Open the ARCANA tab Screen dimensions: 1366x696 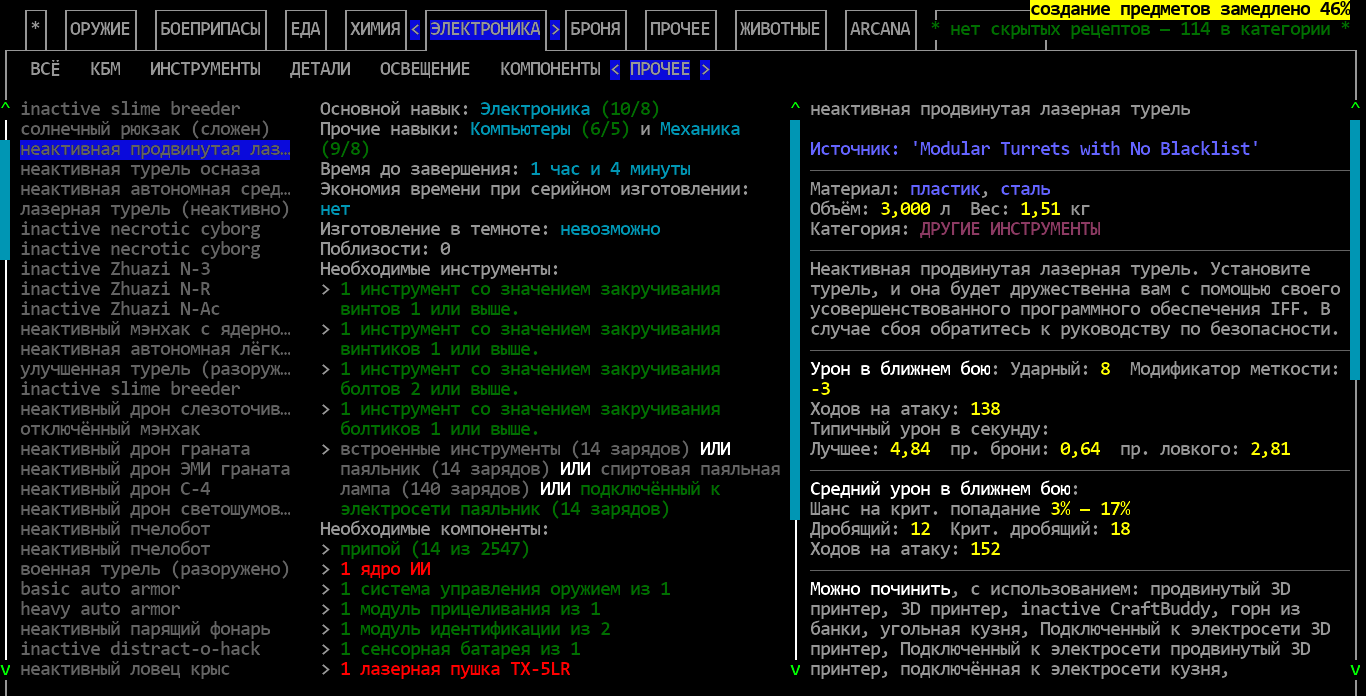point(880,29)
